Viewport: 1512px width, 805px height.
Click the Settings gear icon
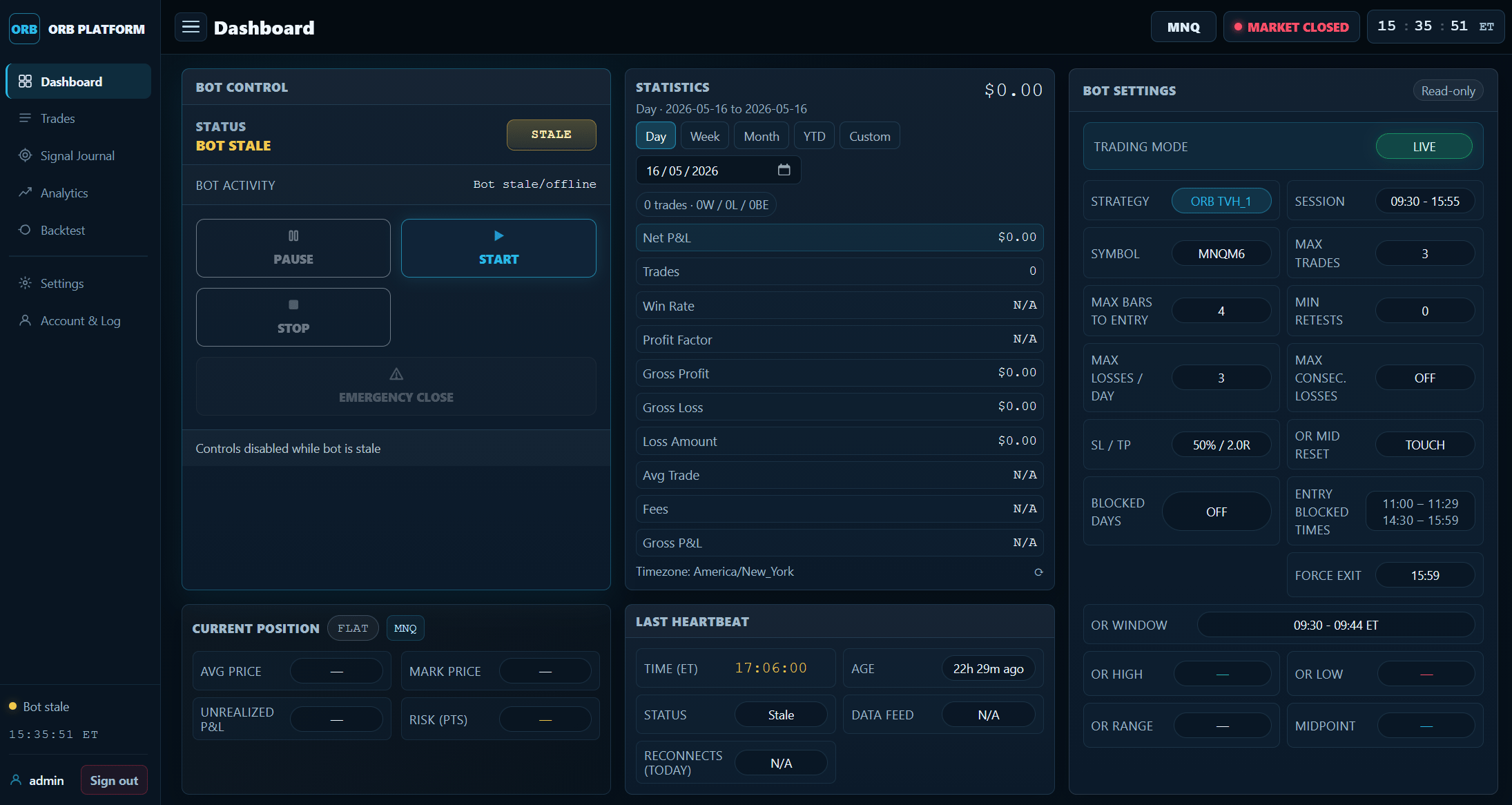click(x=25, y=283)
